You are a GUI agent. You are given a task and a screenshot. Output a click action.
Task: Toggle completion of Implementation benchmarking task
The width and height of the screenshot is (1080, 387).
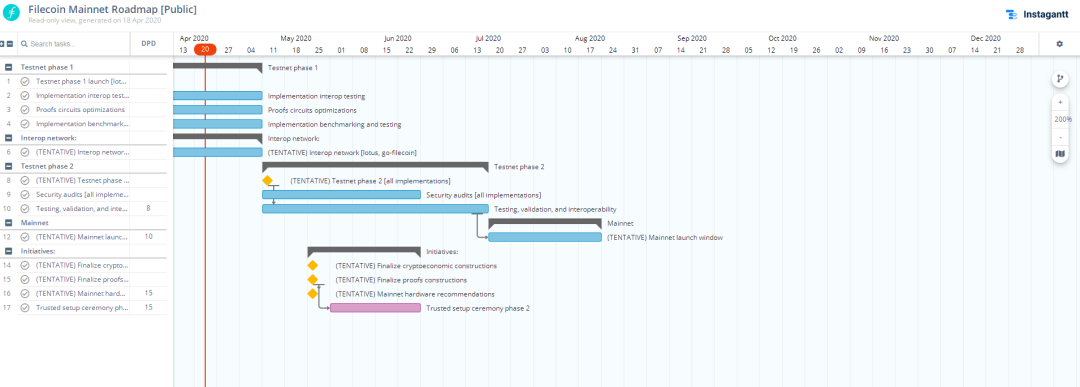[x=25, y=124]
